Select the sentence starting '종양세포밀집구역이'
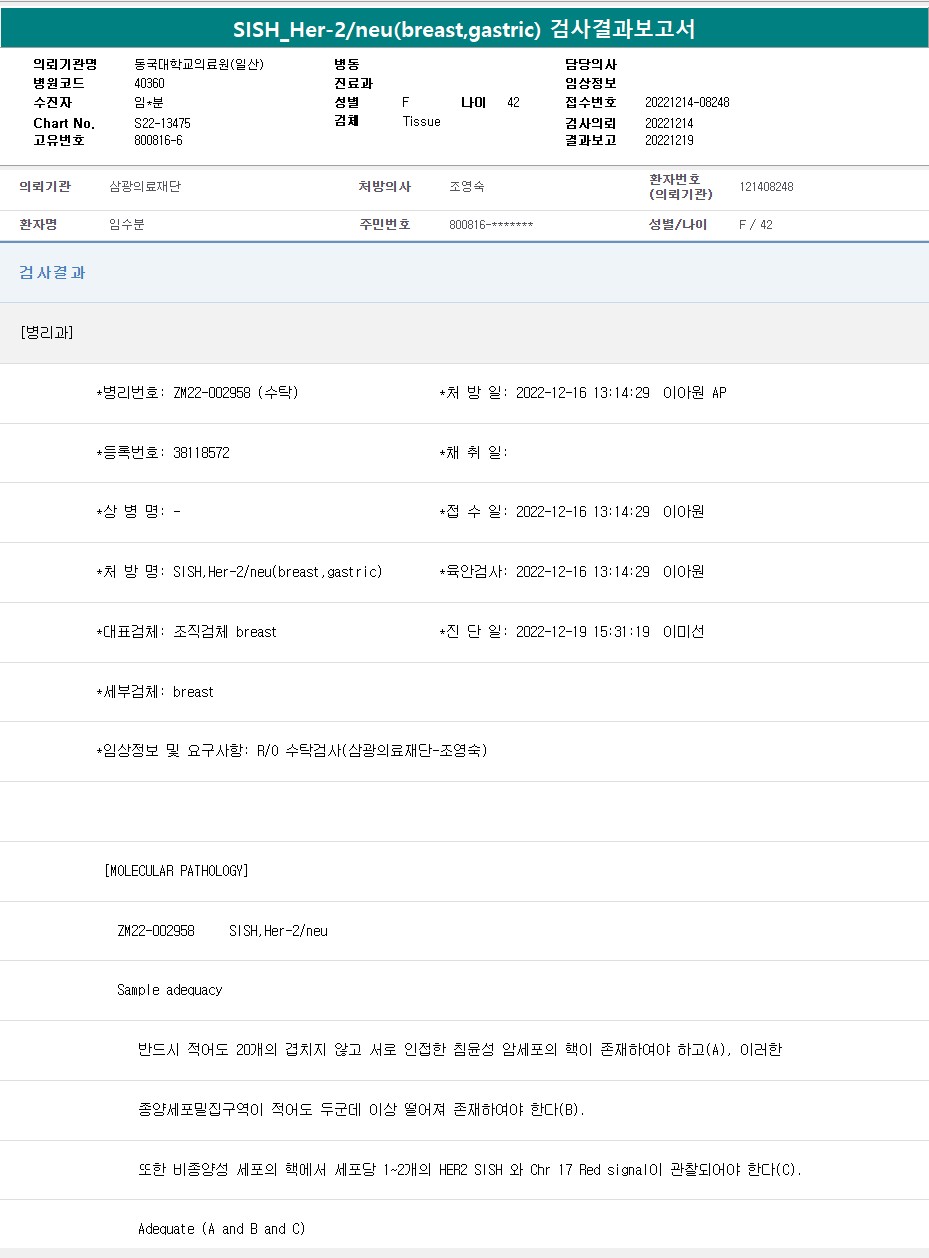This screenshot has height=1258, width=929. [x=361, y=1110]
